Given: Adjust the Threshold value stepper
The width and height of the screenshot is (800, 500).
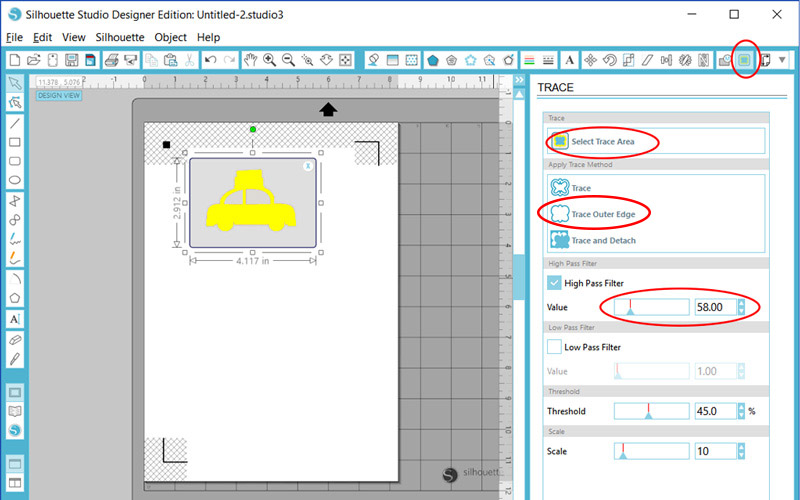Looking at the screenshot, I should pyautogui.click(x=741, y=411).
